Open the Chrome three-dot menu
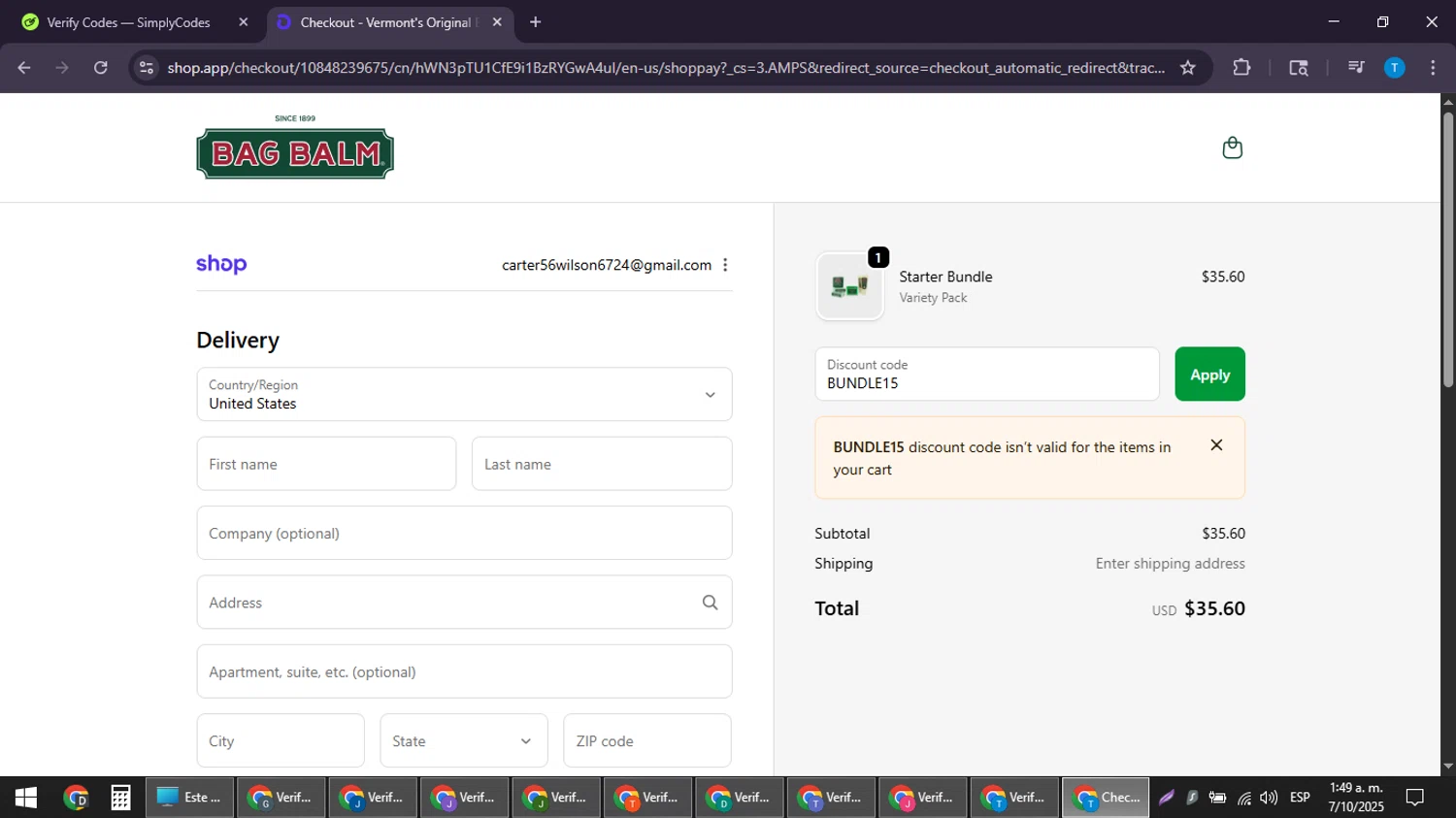1456x818 pixels. tap(1433, 68)
